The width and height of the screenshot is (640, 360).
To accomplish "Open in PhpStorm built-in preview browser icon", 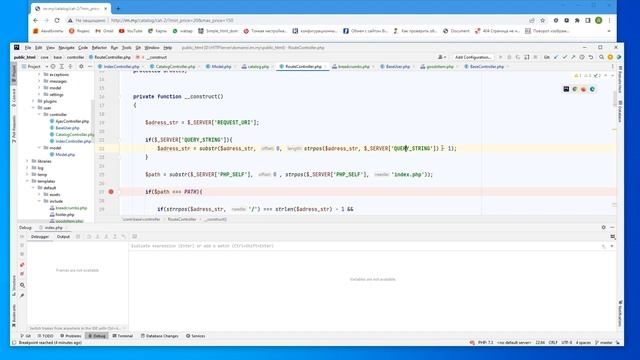I will pos(566,89).
